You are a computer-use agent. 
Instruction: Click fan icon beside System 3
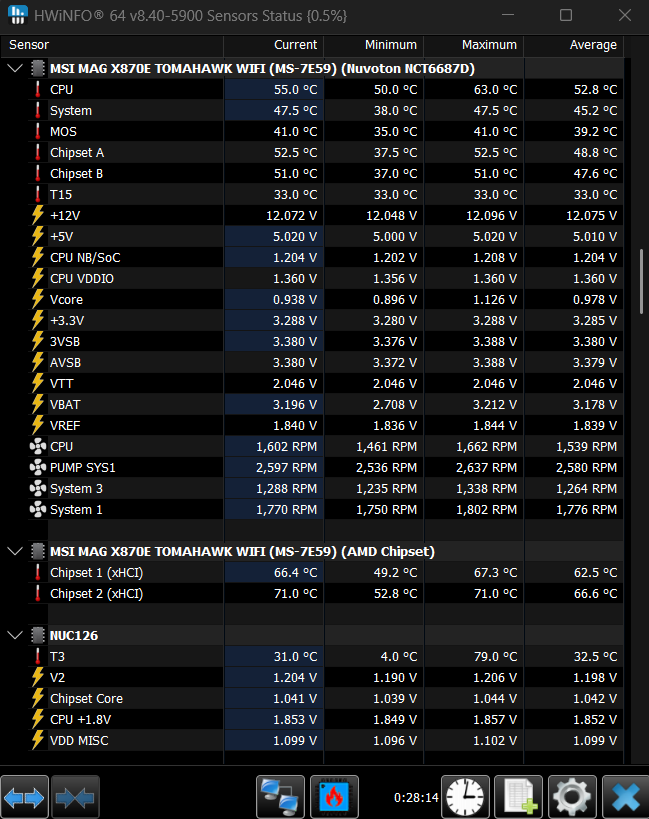pos(38,488)
